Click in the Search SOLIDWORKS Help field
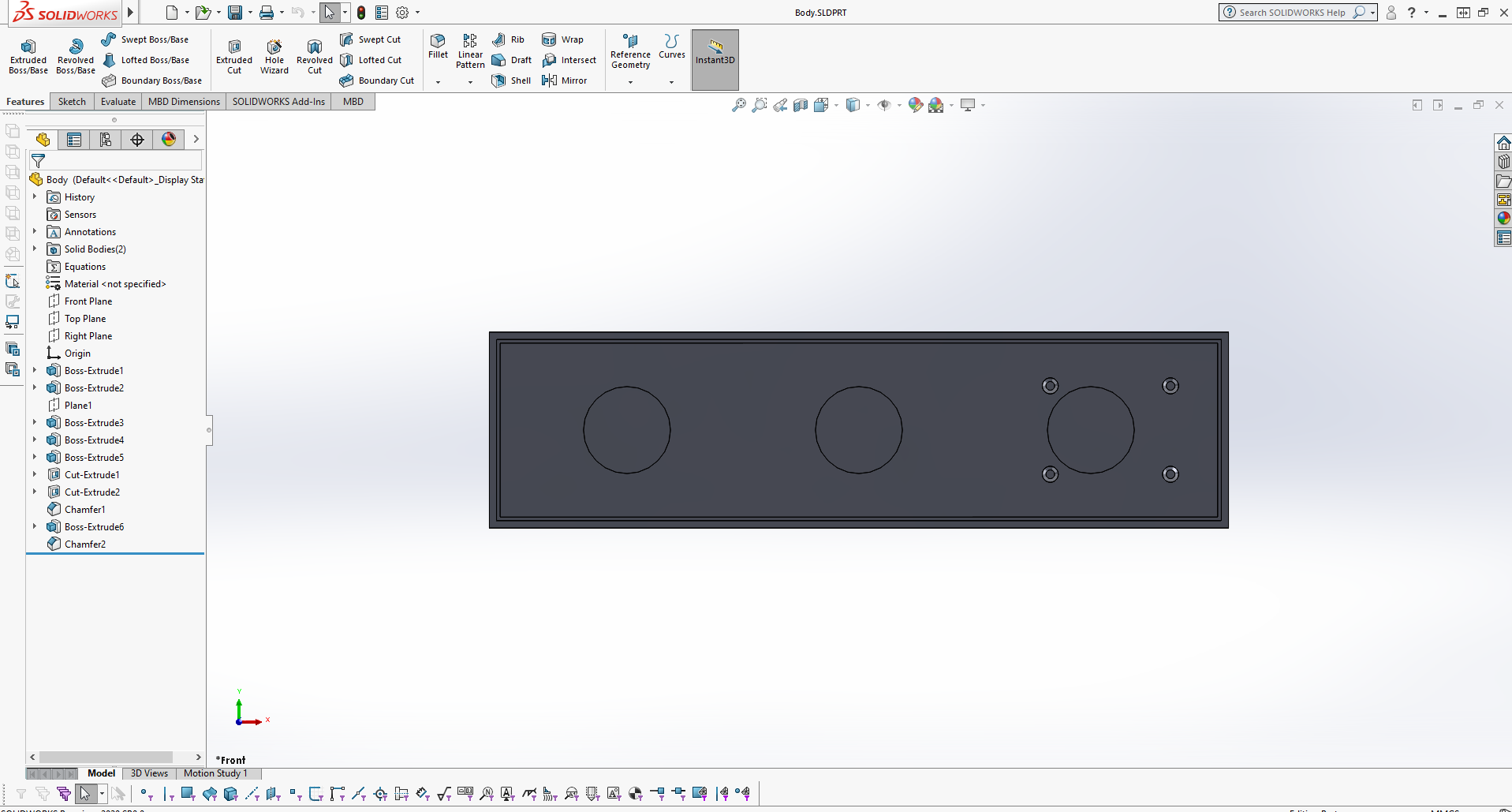This screenshot has height=812, width=1512. tap(1300, 13)
